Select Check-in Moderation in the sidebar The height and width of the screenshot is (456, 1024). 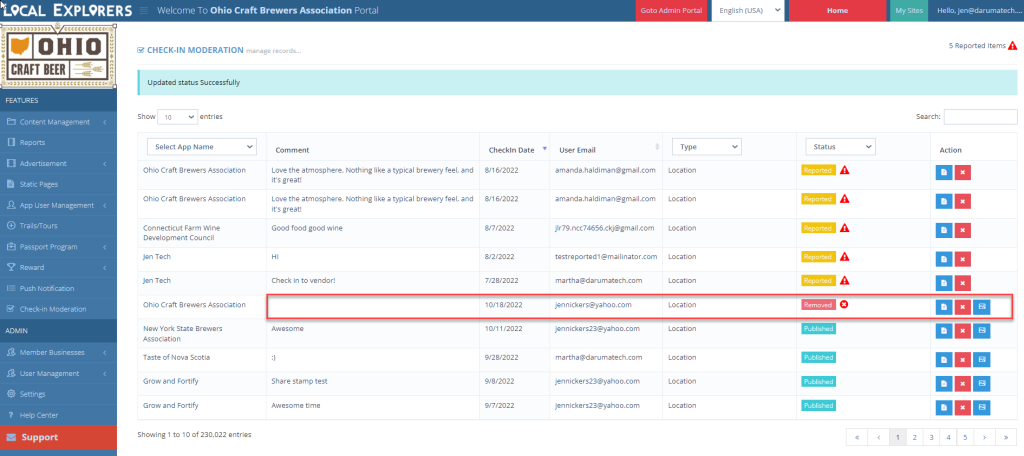coord(59,309)
